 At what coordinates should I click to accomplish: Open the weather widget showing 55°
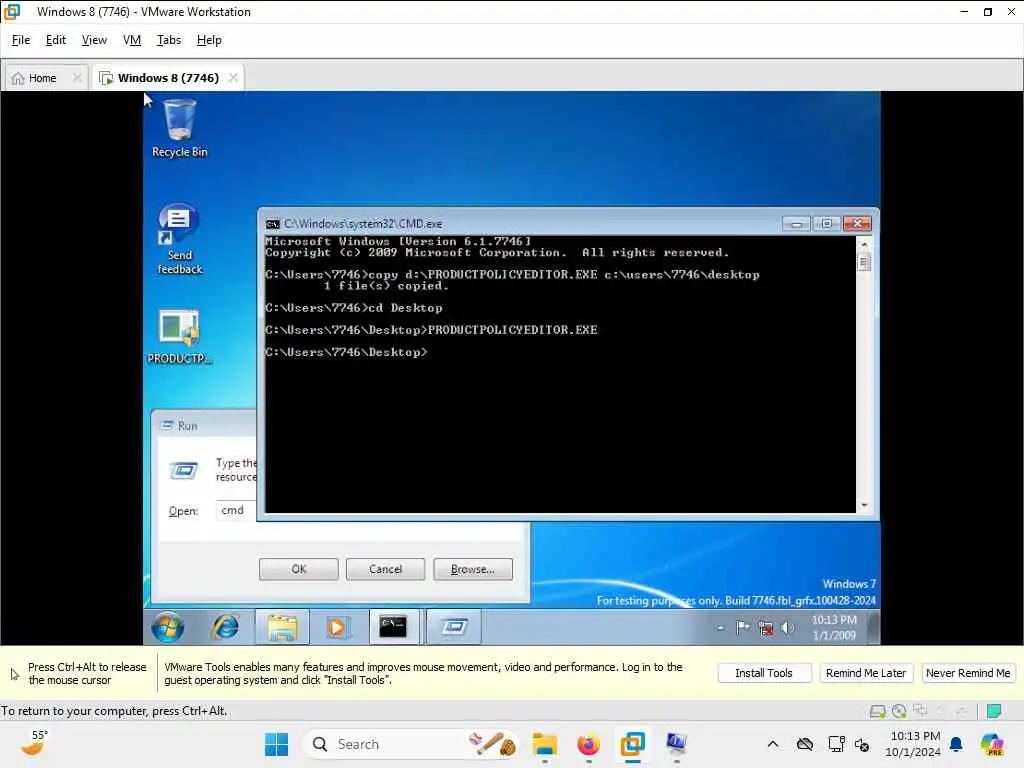(35, 743)
